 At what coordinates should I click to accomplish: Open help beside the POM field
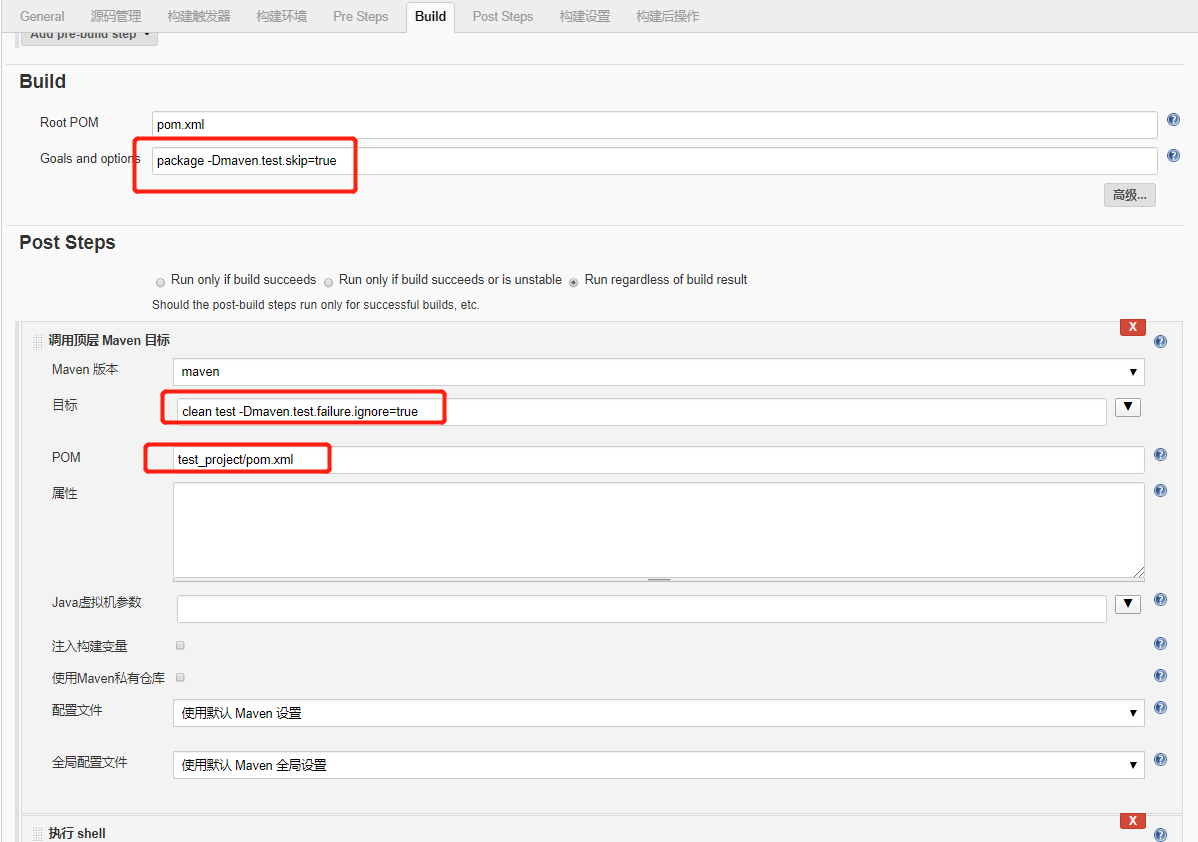pyautogui.click(x=1159, y=453)
